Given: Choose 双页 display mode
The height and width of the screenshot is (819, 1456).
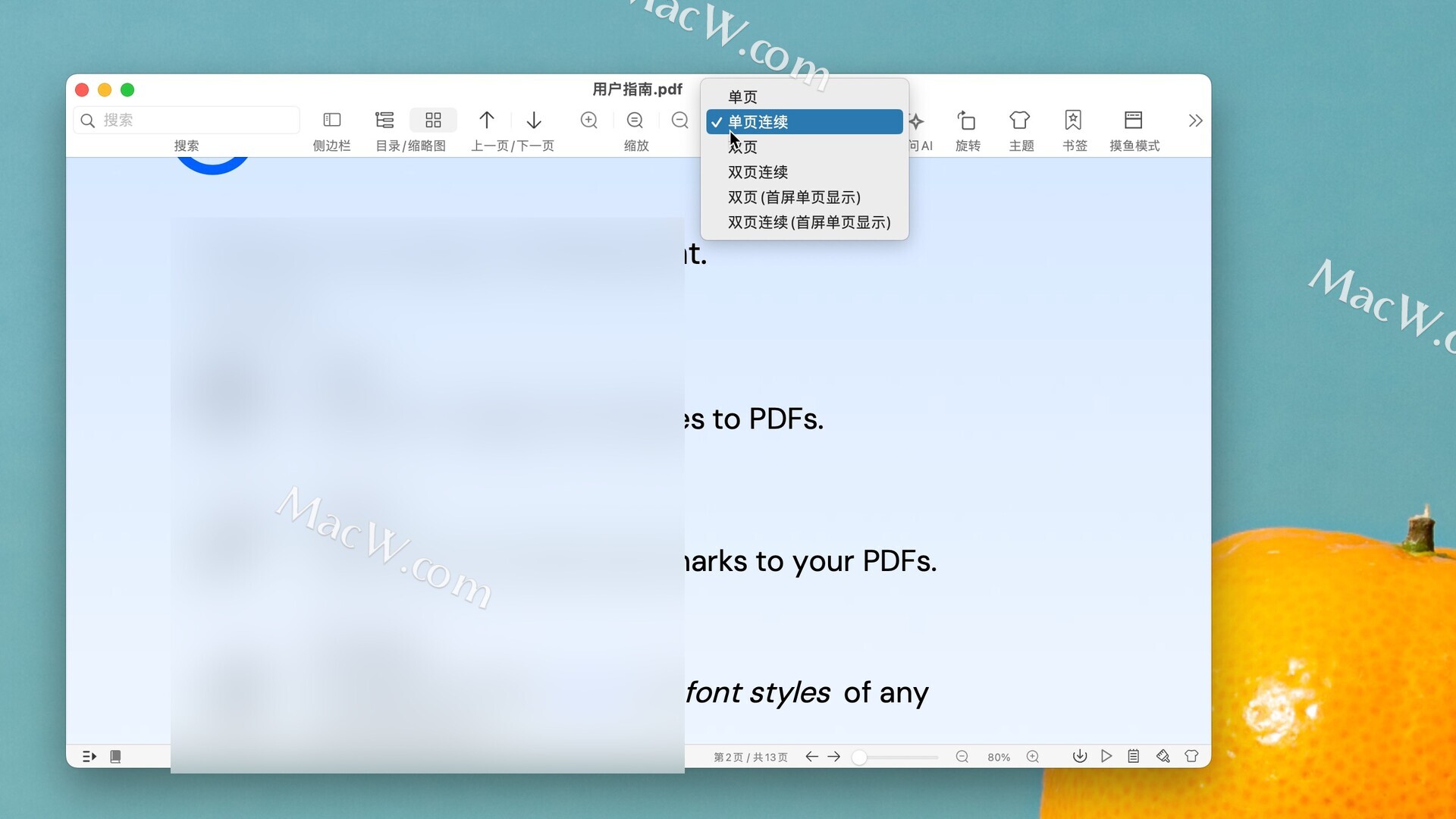Looking at the screenshot, I should click(x=805, y=146).
